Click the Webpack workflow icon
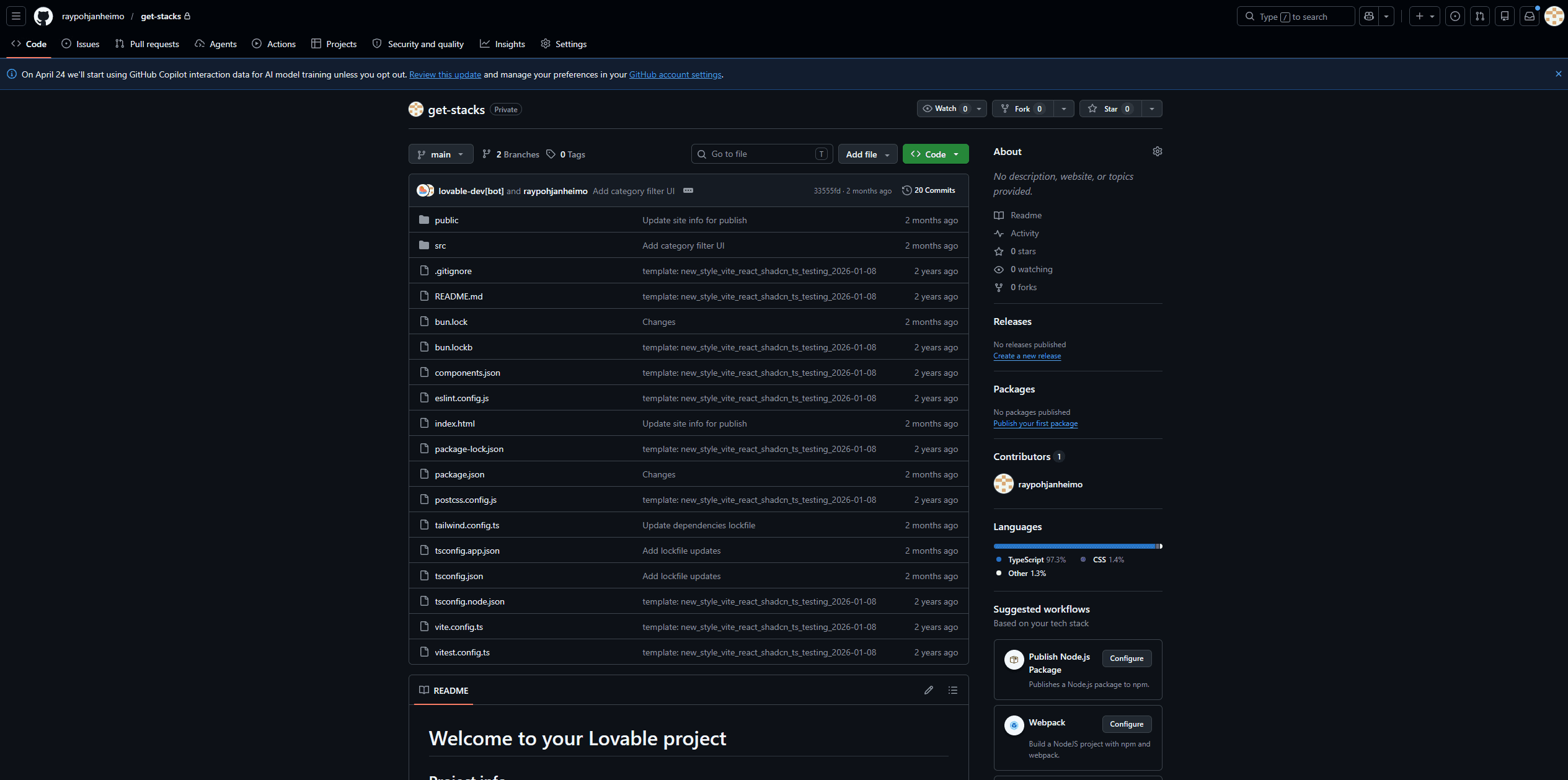The width and height of the screenshot is (1568, 780). (x=1014, y=725)
